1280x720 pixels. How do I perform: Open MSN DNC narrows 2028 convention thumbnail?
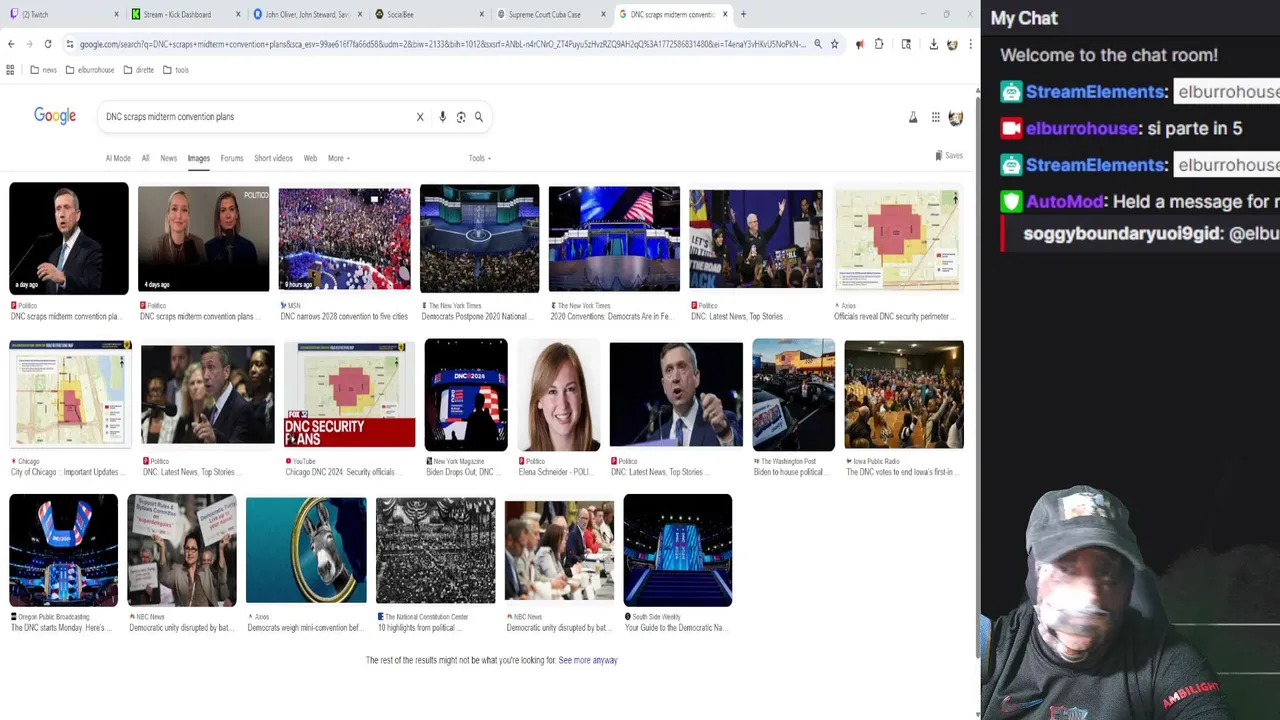[344, 239]
